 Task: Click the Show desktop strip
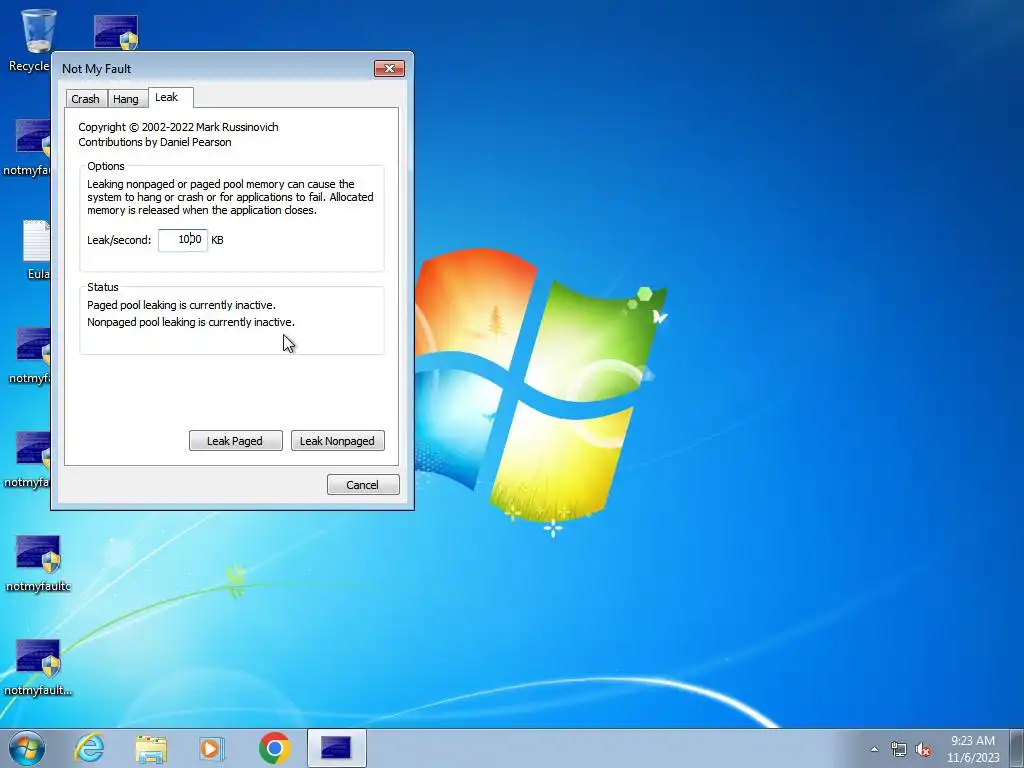point(1017,748)
